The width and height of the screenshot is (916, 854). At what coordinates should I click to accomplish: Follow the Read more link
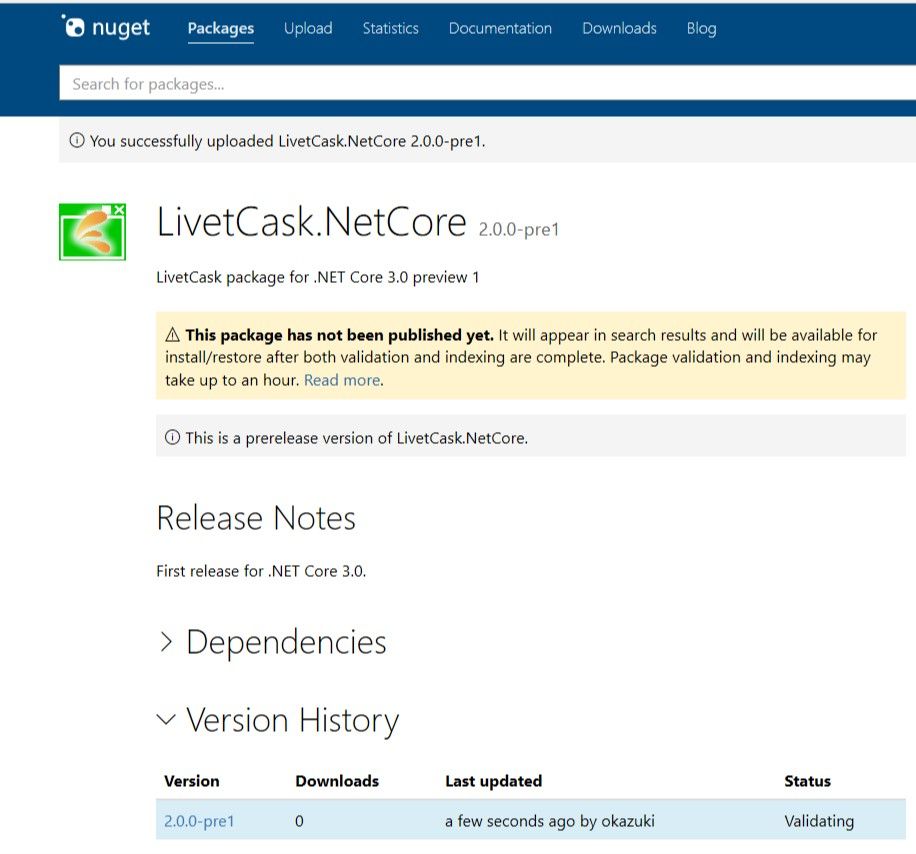342,380
